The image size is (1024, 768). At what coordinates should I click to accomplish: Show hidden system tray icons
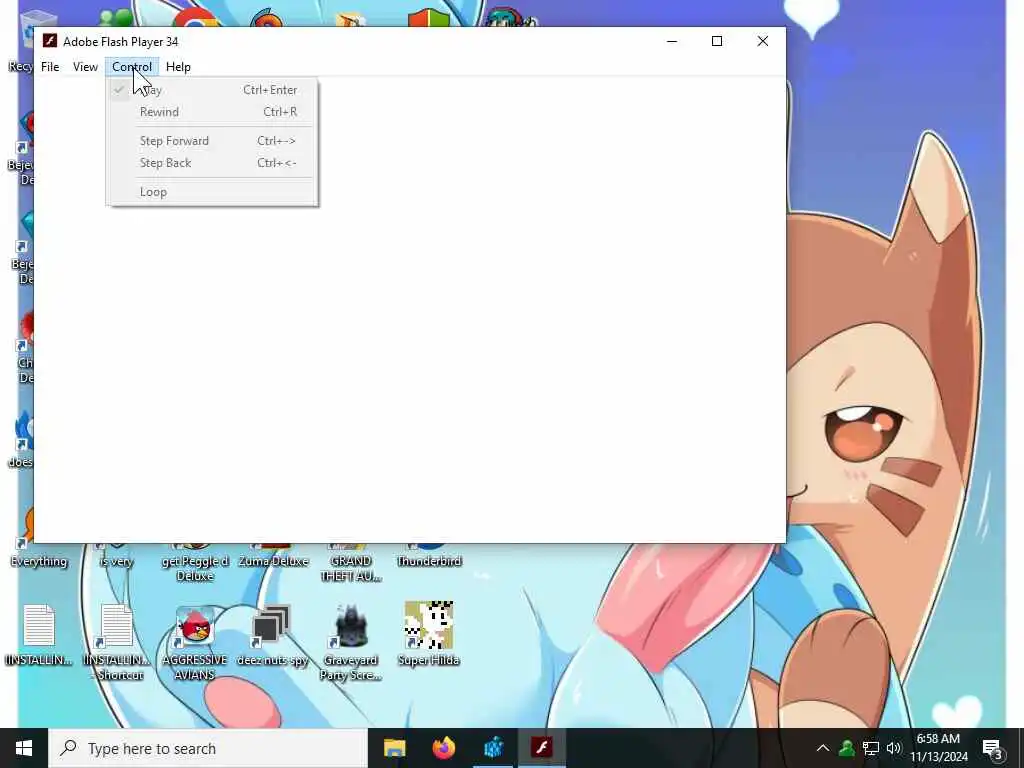click(x=823, y=748)
